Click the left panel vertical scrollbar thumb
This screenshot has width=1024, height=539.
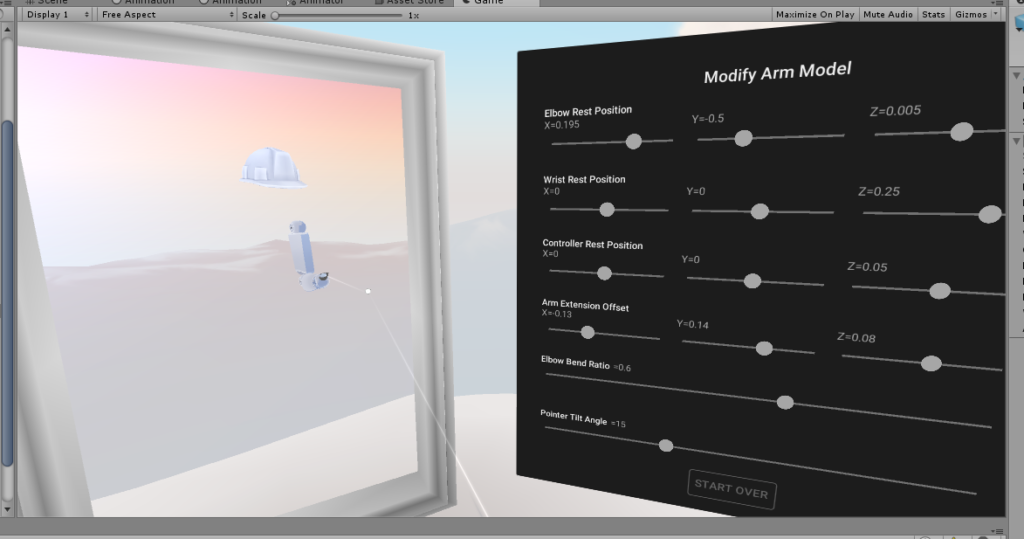[x=7, y=293]
